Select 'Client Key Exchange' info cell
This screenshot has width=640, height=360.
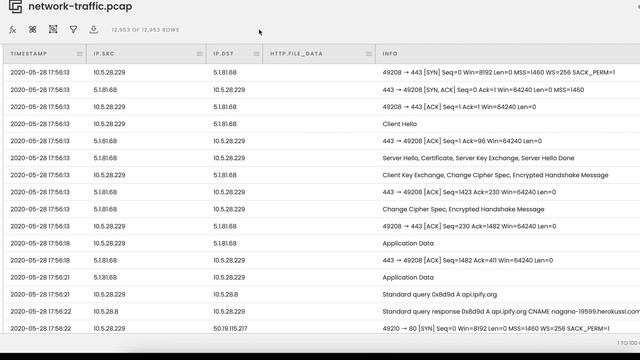click(x=496, y=175)
